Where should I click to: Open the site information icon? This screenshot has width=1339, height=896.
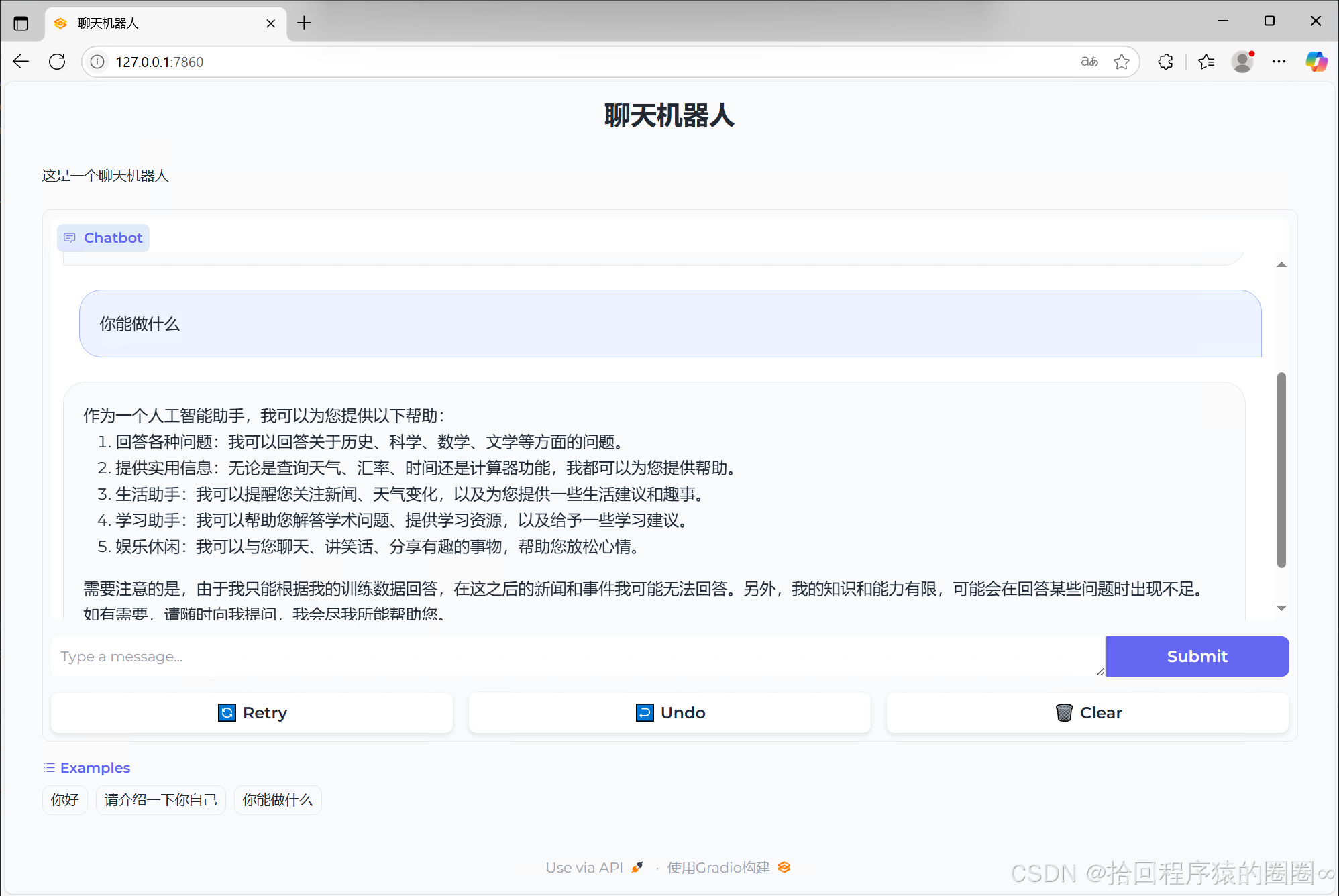pos(98,62)
